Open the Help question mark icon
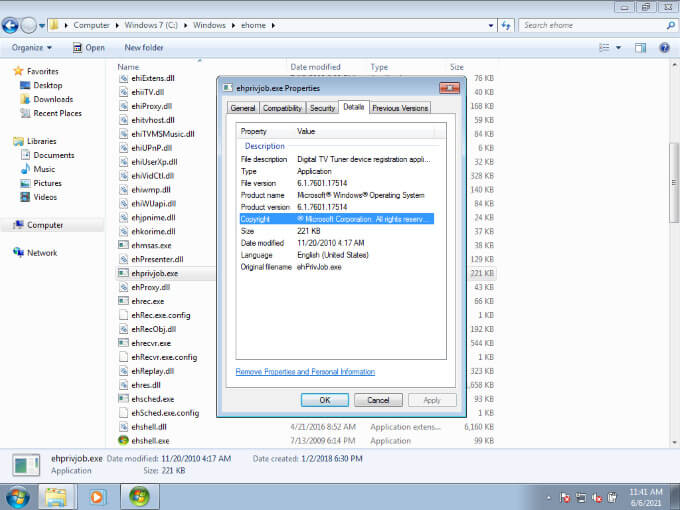 [664, 48]
